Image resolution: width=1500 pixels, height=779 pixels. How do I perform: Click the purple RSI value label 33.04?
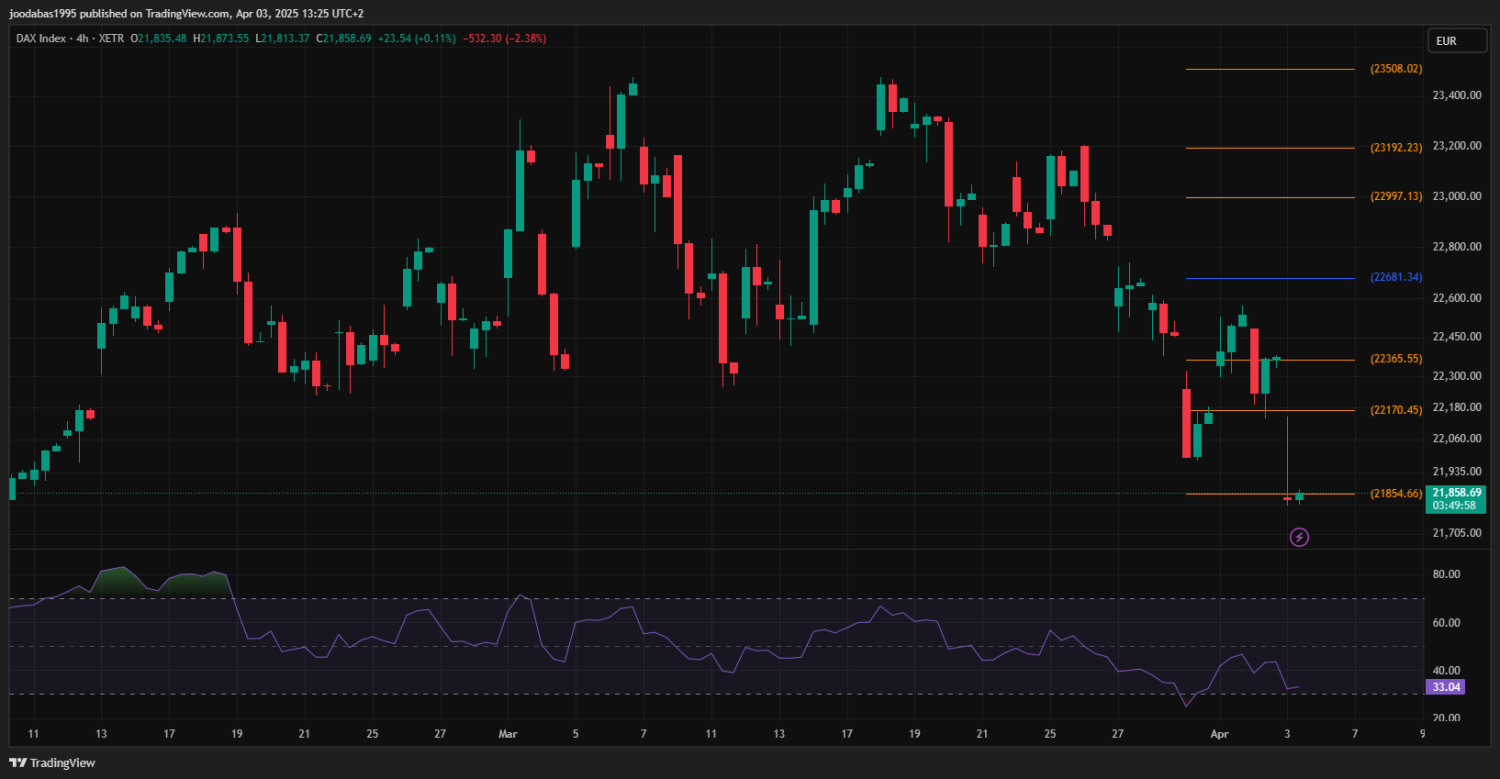coord(1446,687)
